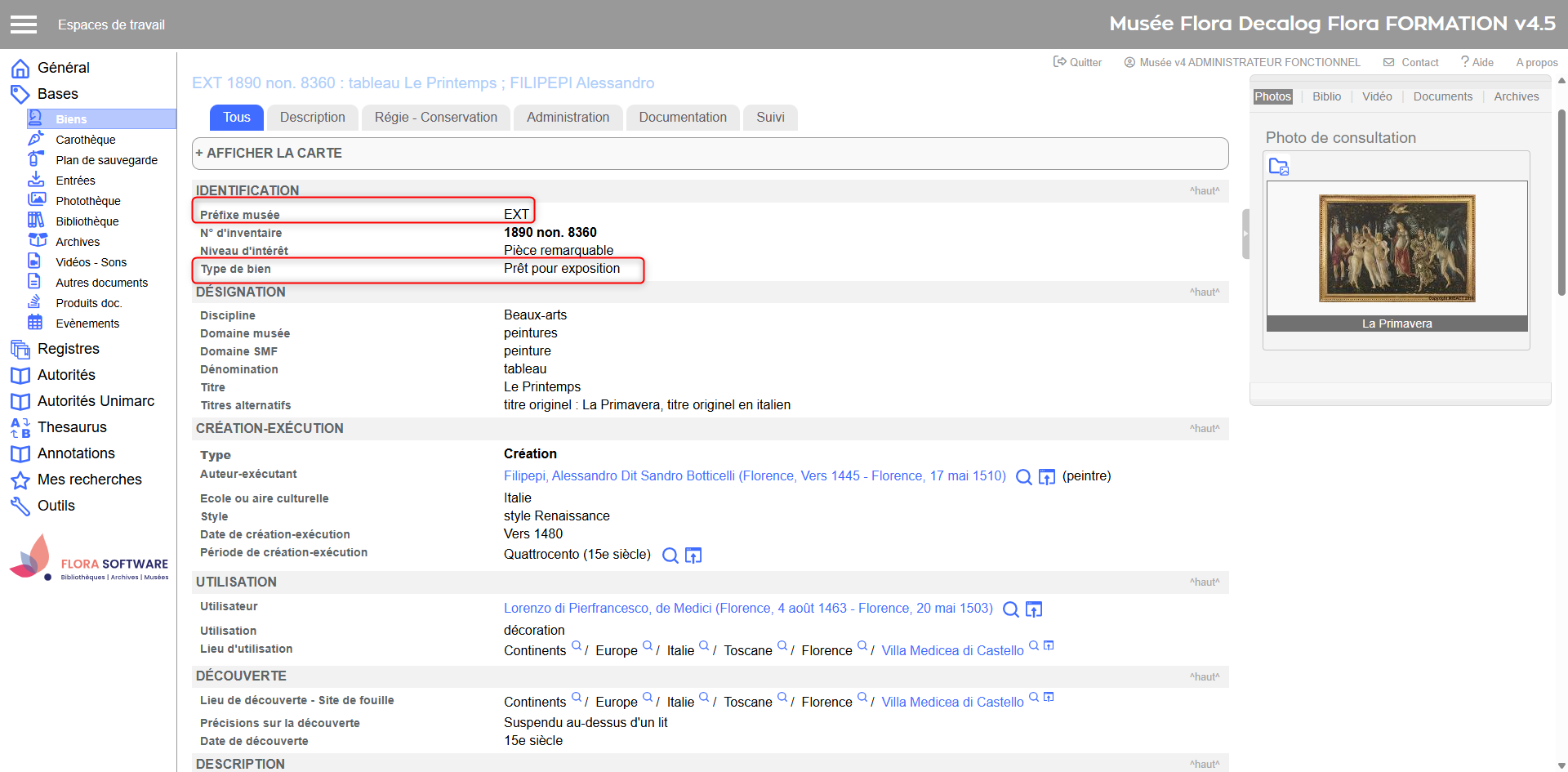Click search icon next to Lorenzo de Medici
This screenshot has width=1568, height=772.
point(1010,609)
